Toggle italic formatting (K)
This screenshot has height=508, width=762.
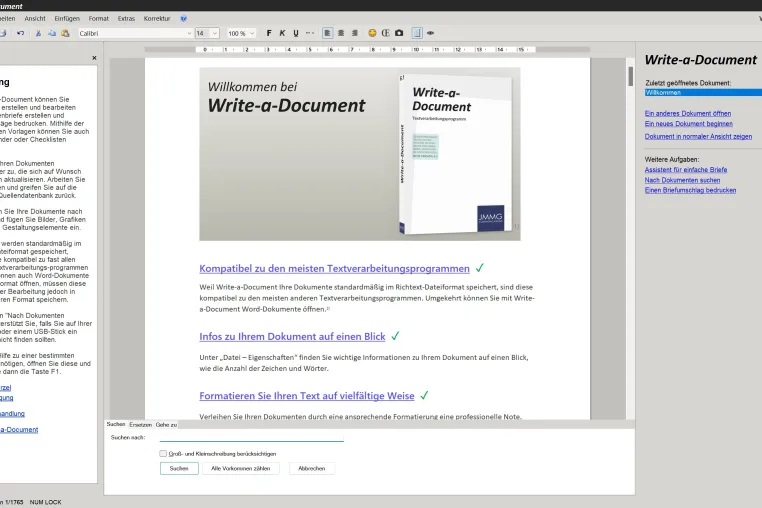pos(282,33)
